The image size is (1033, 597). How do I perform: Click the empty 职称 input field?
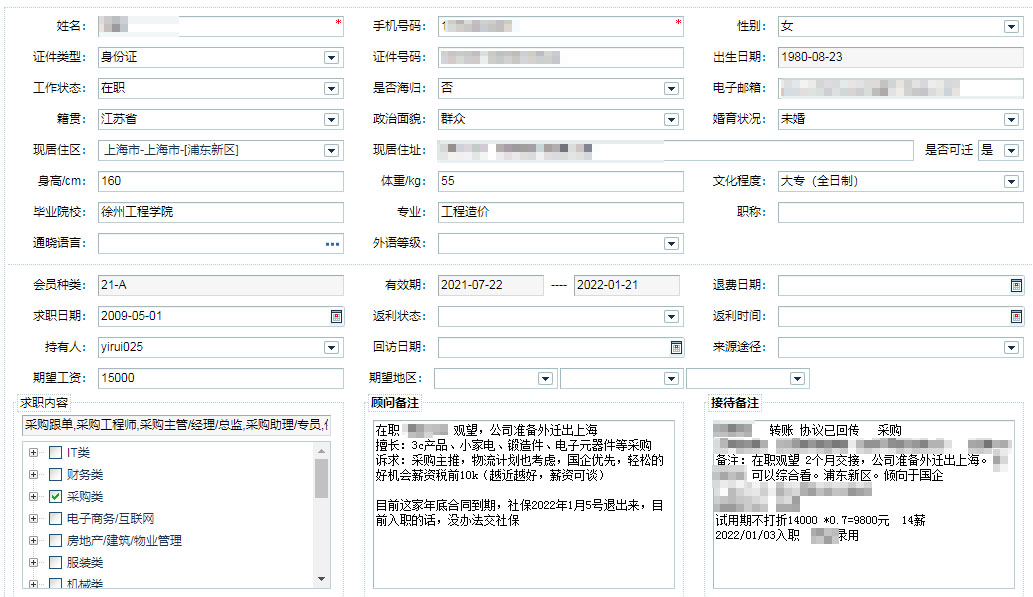coord(901,212)
